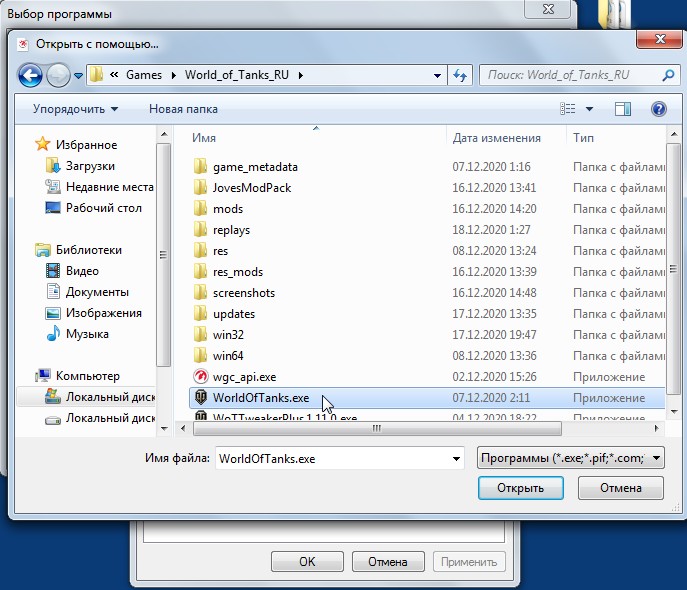
Task: Refresh the World_of_Tanks_RU folder view
Action: [460, 75]
